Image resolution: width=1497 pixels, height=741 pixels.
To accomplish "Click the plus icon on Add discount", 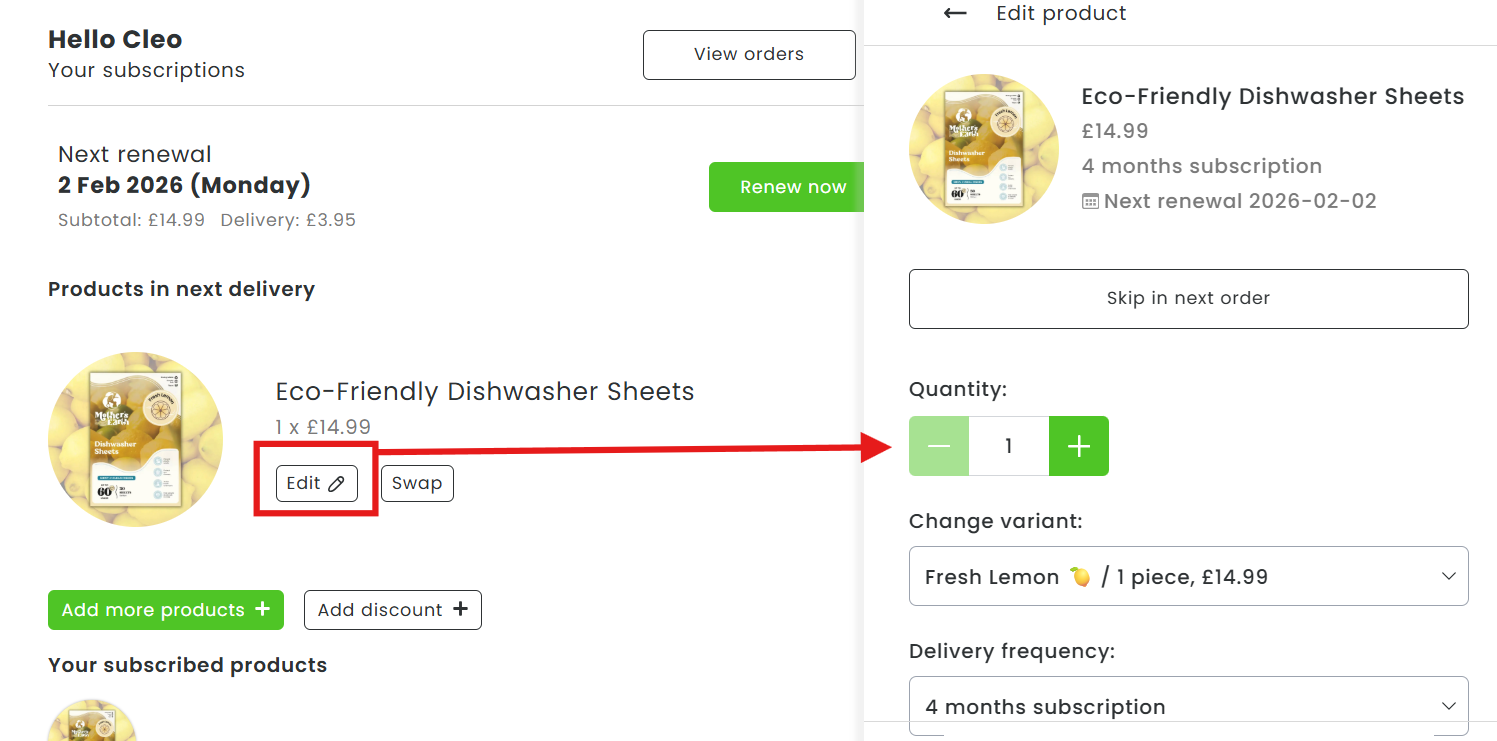I will [x=460, y=609].
